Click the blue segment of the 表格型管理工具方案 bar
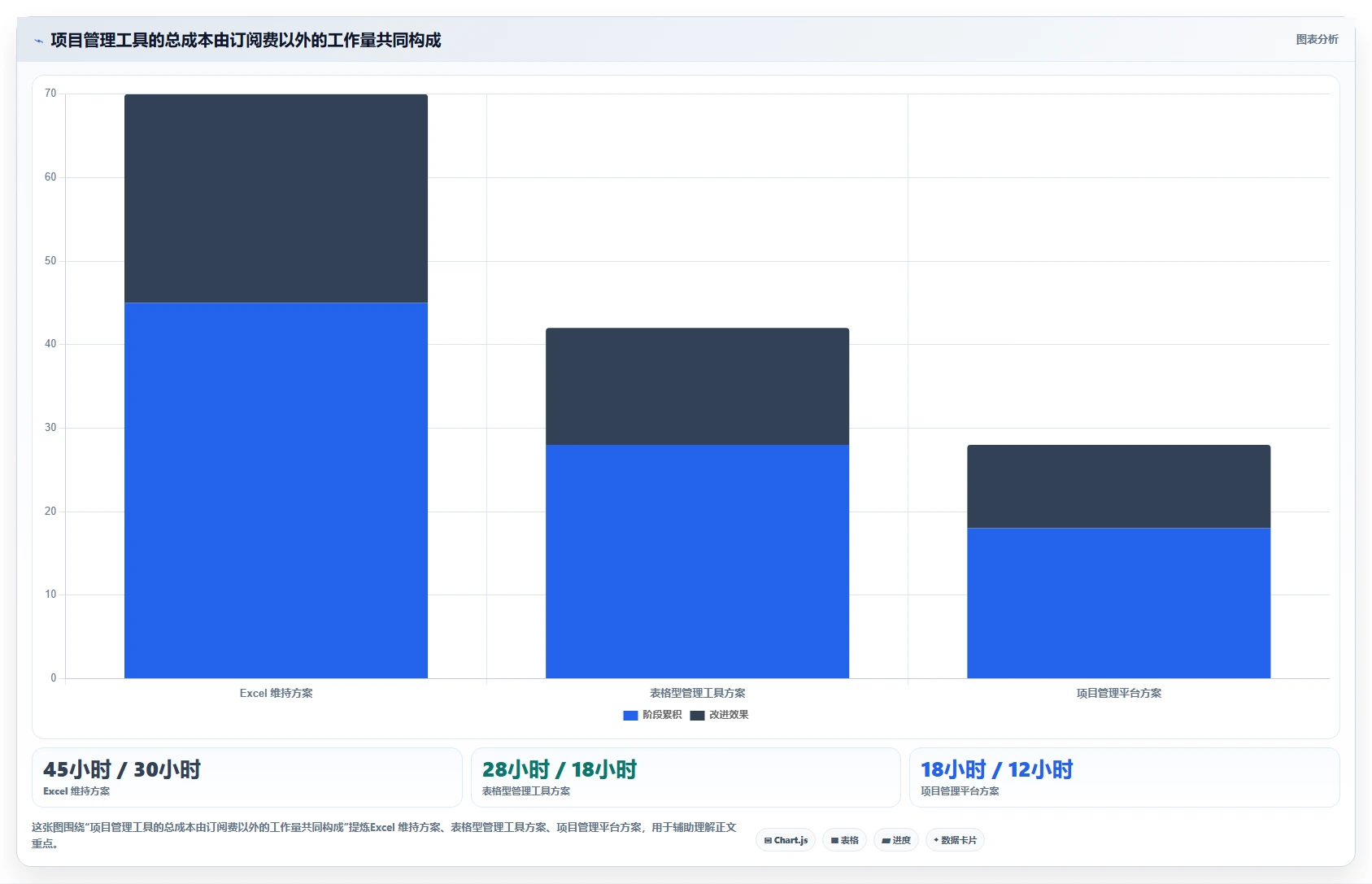 (x=697, y=561)
